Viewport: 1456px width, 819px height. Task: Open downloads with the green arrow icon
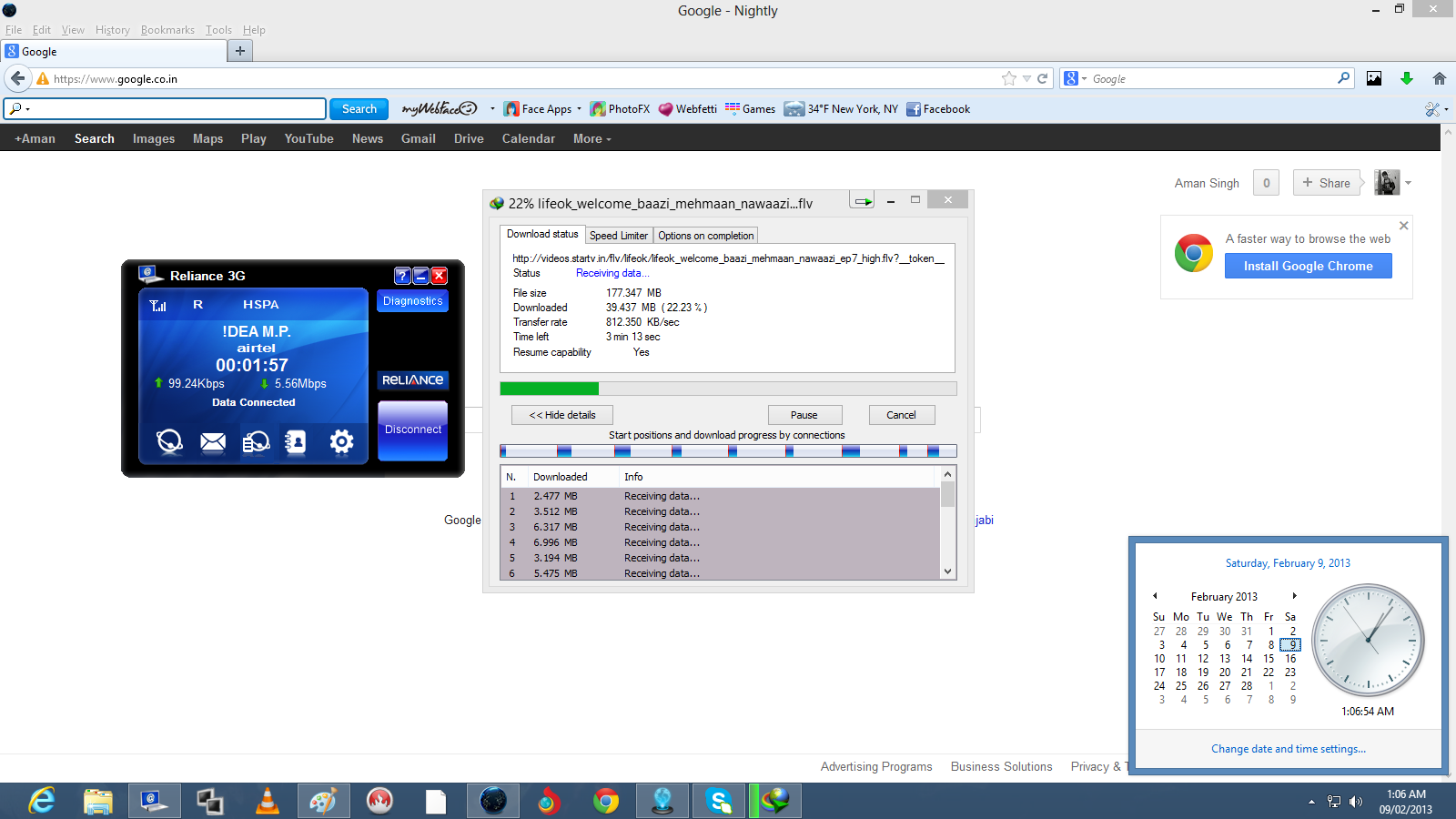coord(1407,78)
